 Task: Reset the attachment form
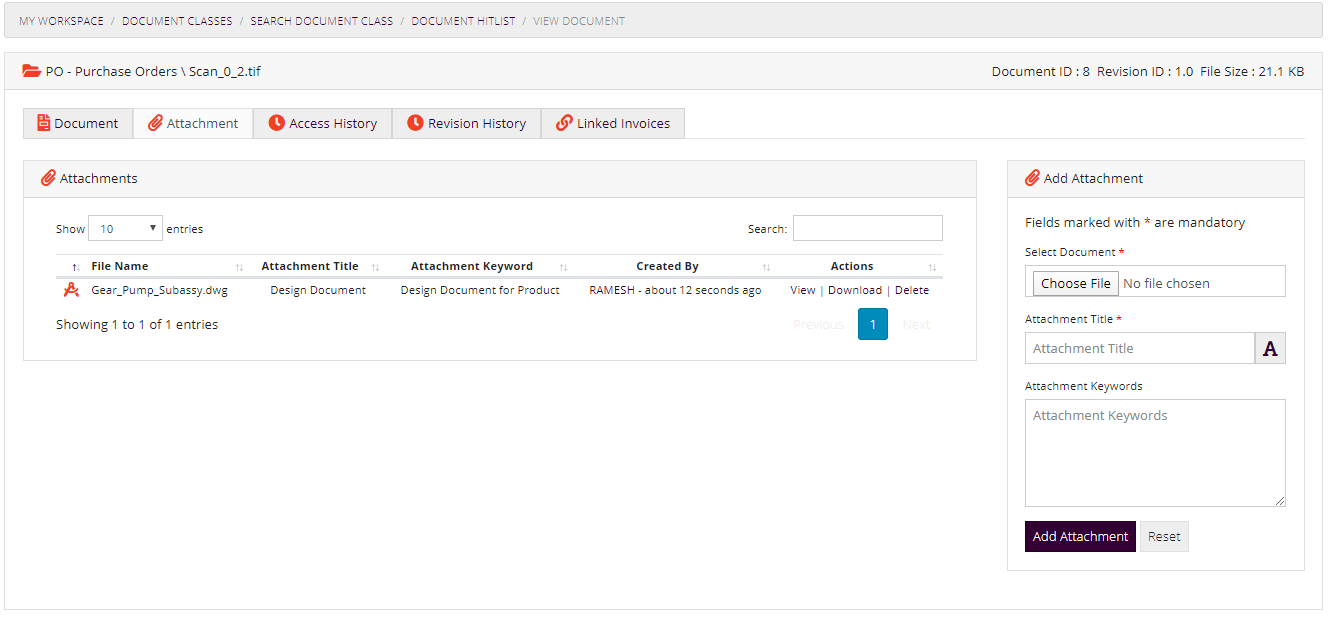[1164, 536]
